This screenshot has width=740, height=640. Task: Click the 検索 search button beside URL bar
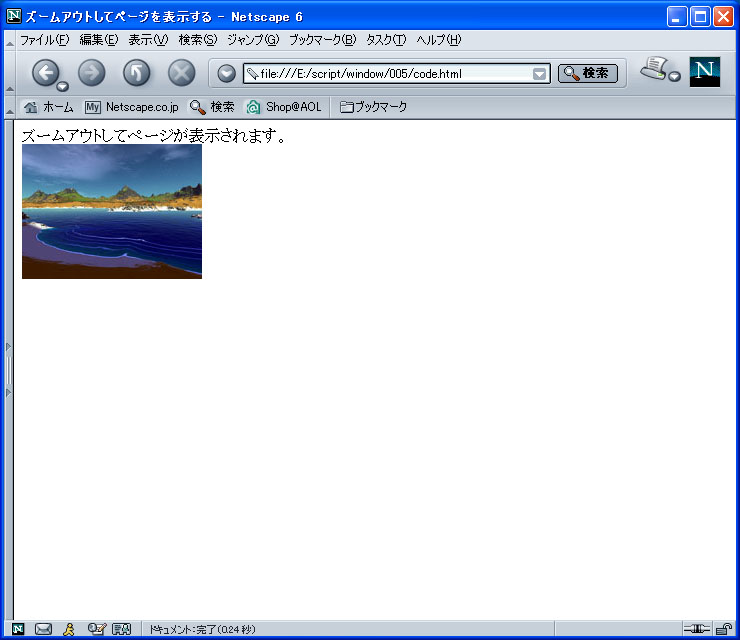point(588,73)
